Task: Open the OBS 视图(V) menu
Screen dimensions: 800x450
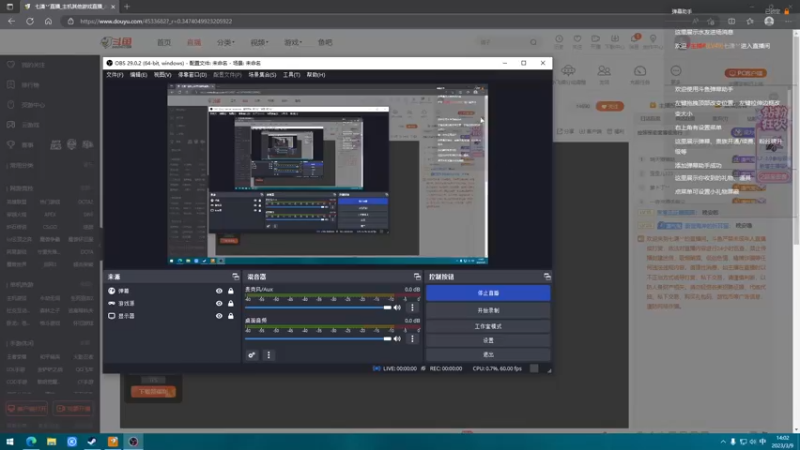Action: pyautogui.click(x=163, y=75)
